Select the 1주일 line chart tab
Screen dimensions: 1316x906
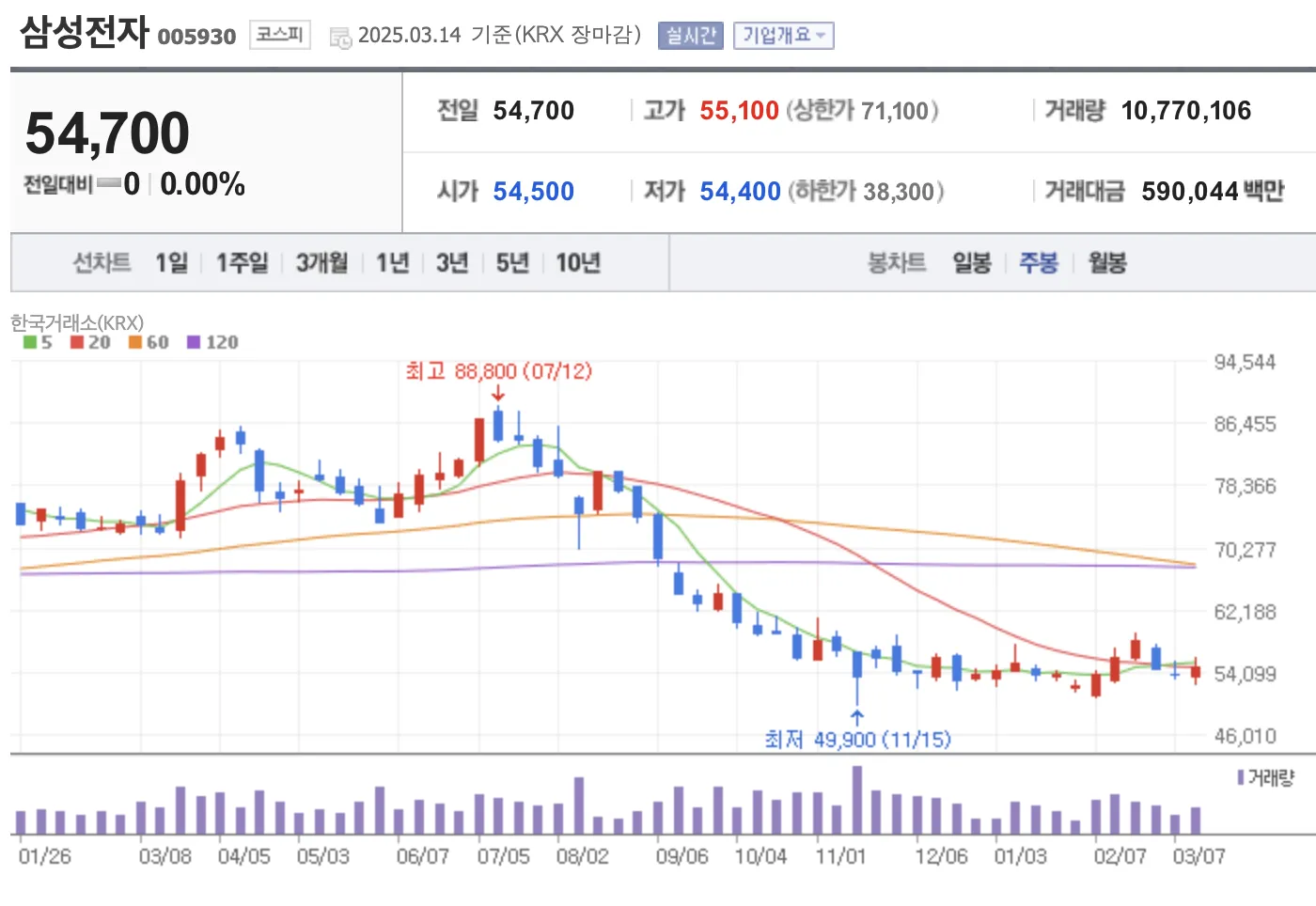(x=242, y=262)
